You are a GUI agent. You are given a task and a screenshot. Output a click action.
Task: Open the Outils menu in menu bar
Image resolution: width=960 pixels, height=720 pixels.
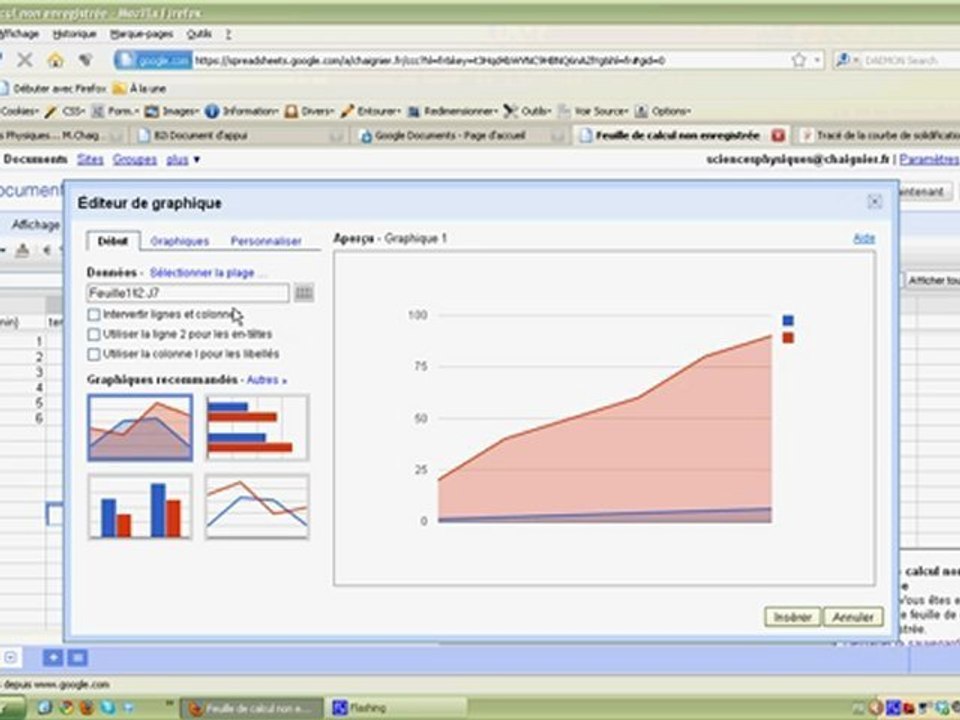(199, 34)
